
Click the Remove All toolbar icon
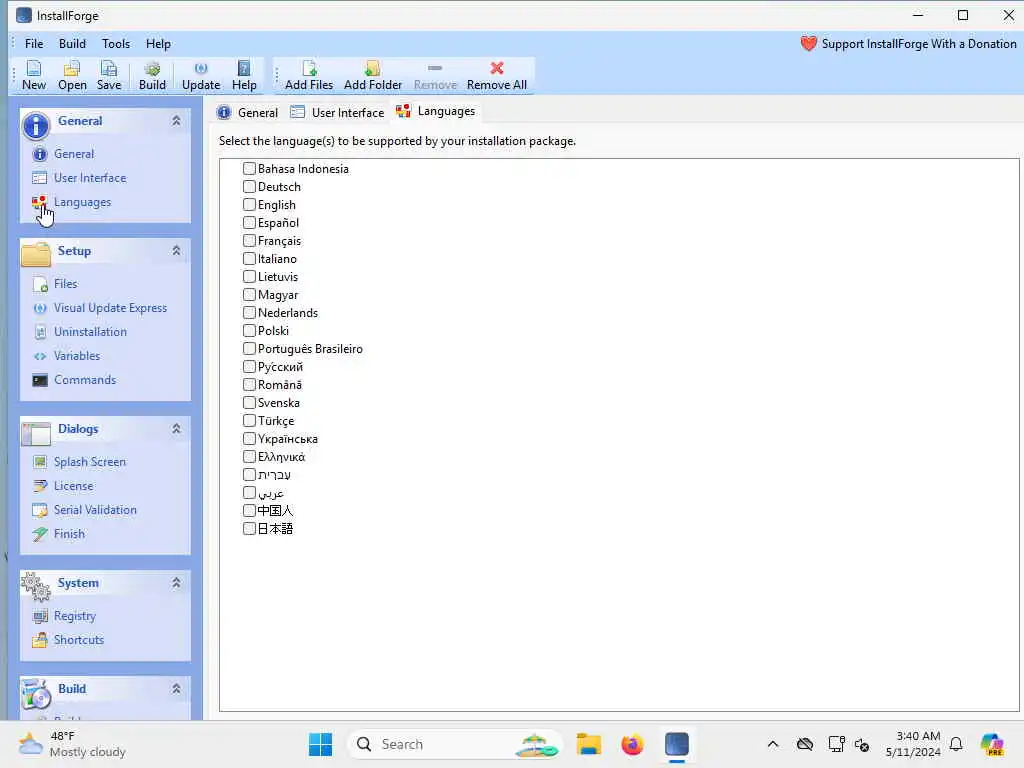pos(496,76)
